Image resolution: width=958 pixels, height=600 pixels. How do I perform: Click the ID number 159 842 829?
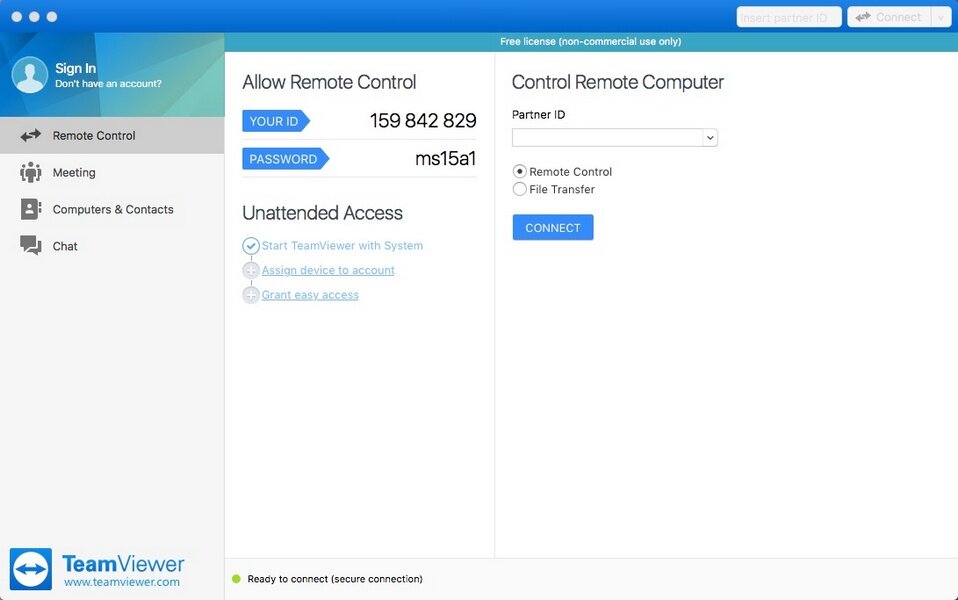[x=423, y=120]
